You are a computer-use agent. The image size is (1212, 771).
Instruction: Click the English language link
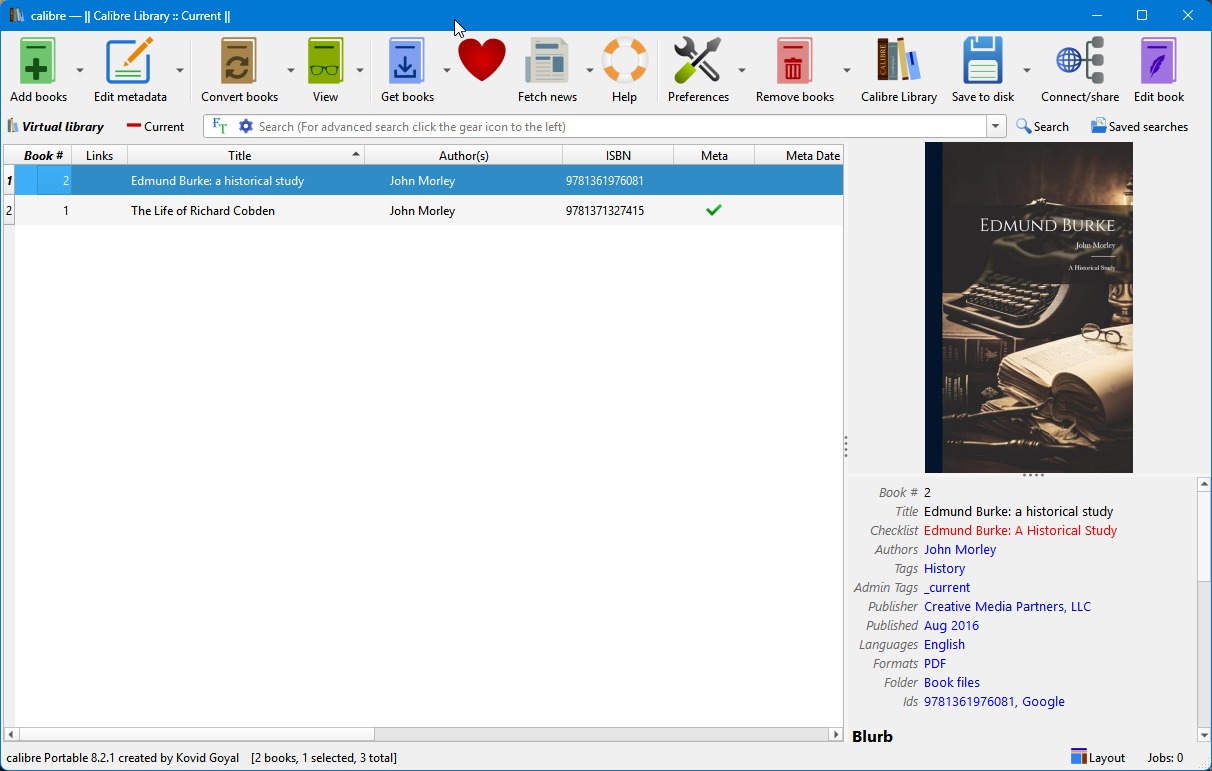click(x=944, y=645)
